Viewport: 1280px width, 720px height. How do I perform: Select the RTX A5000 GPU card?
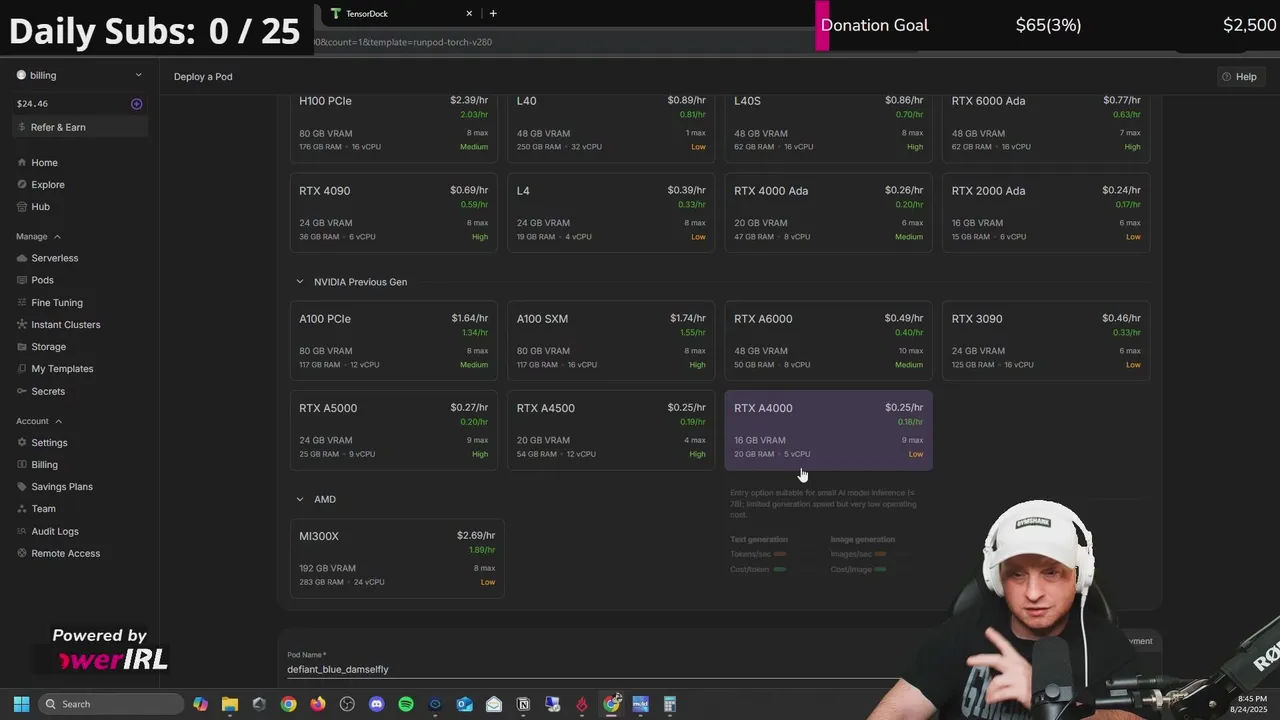click(394, 430)
